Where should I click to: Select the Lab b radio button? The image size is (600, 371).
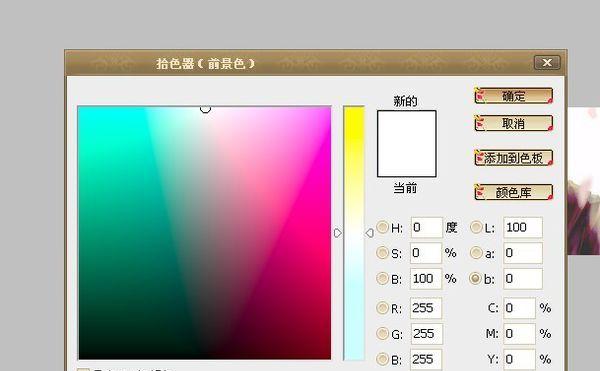[x=476, y=278]
